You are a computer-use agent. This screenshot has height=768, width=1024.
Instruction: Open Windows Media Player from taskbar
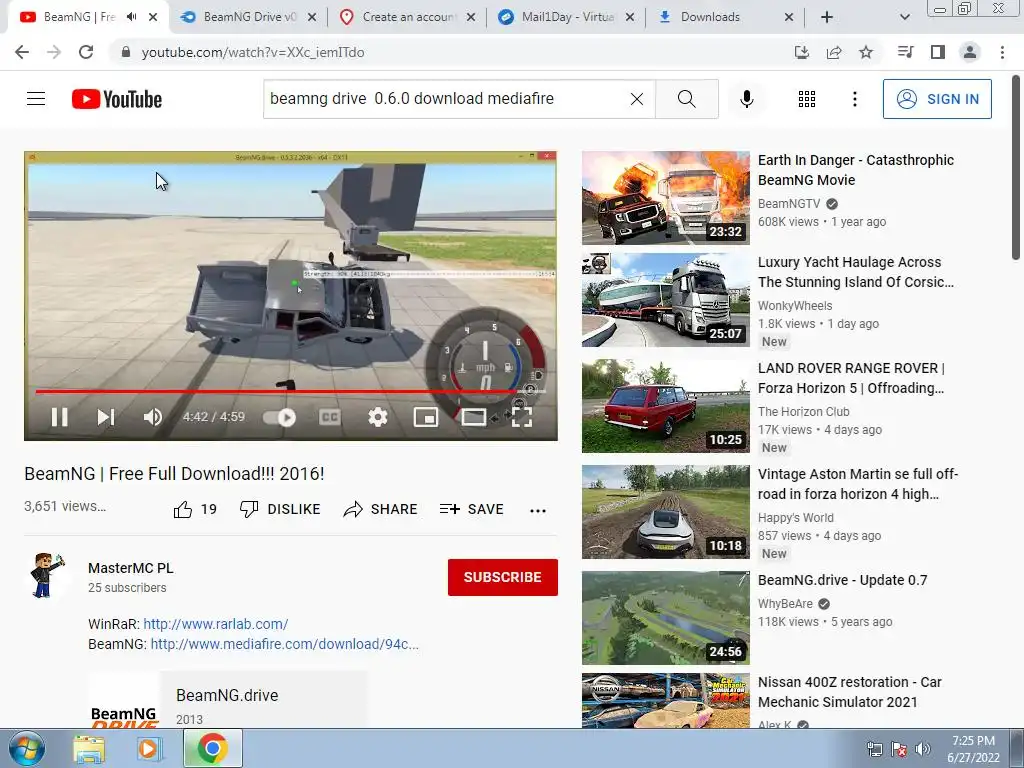pos(148,748)
